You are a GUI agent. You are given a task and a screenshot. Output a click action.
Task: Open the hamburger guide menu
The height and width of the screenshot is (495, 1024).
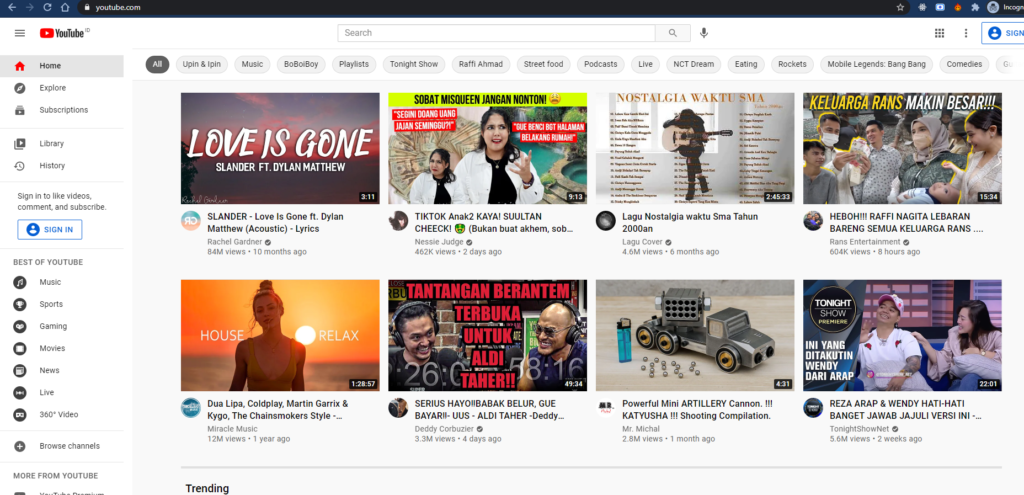tap(19, 33)
